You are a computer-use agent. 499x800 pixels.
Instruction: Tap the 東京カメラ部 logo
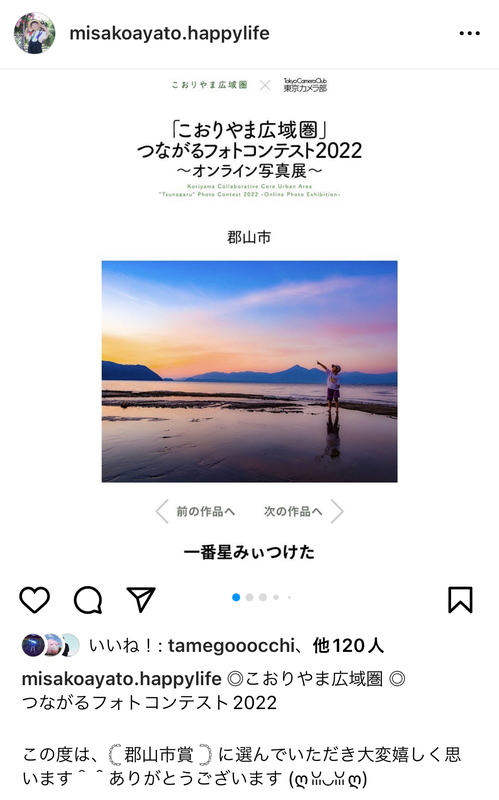point(305,85)
